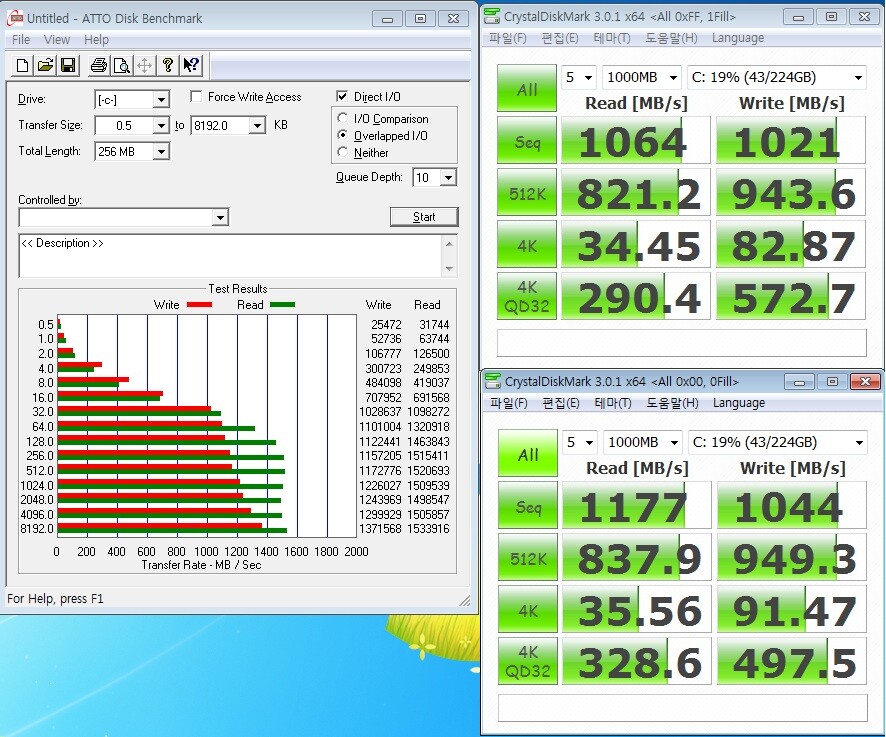The image size is (886, 737).
Task: Click the question mark About icon
Action: (x=167, y=66)
